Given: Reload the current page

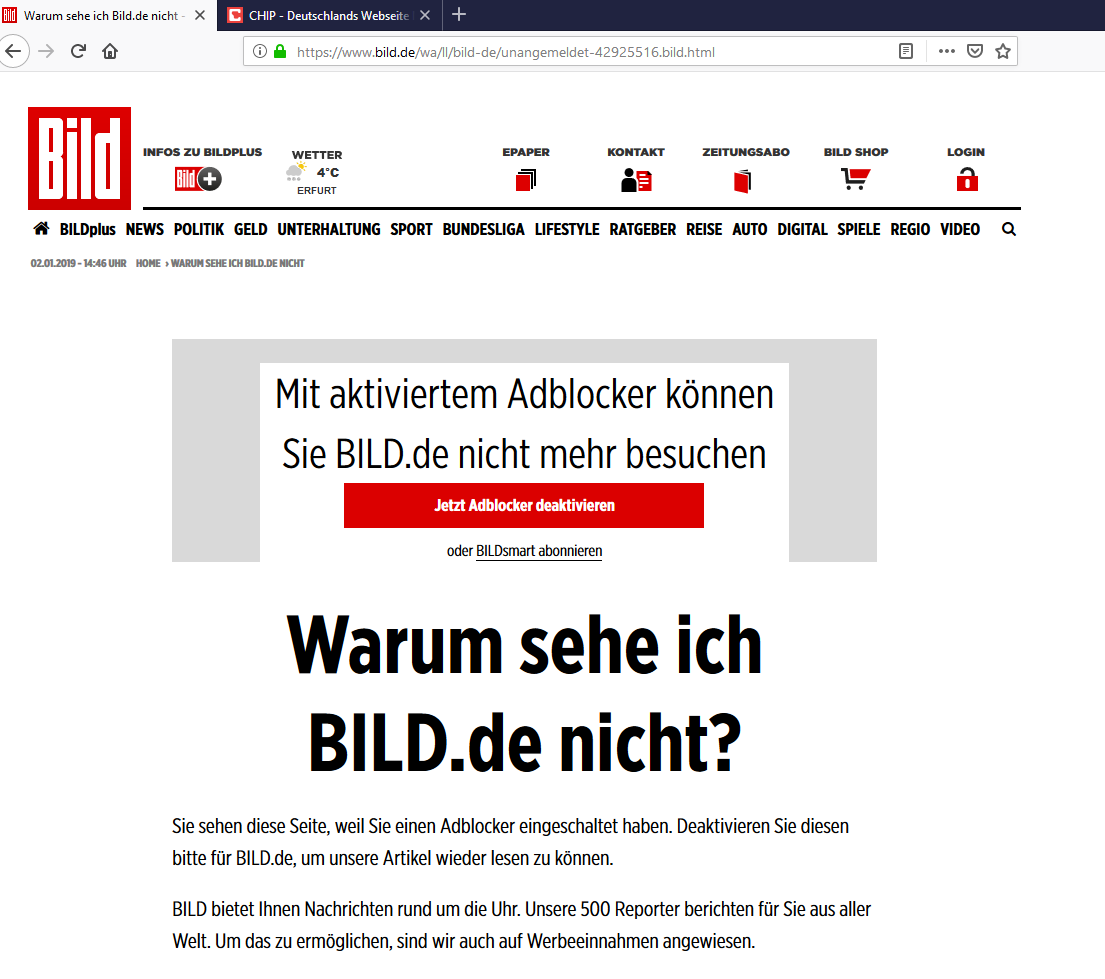Looking at the screenshot, I should tap(78, 51).
